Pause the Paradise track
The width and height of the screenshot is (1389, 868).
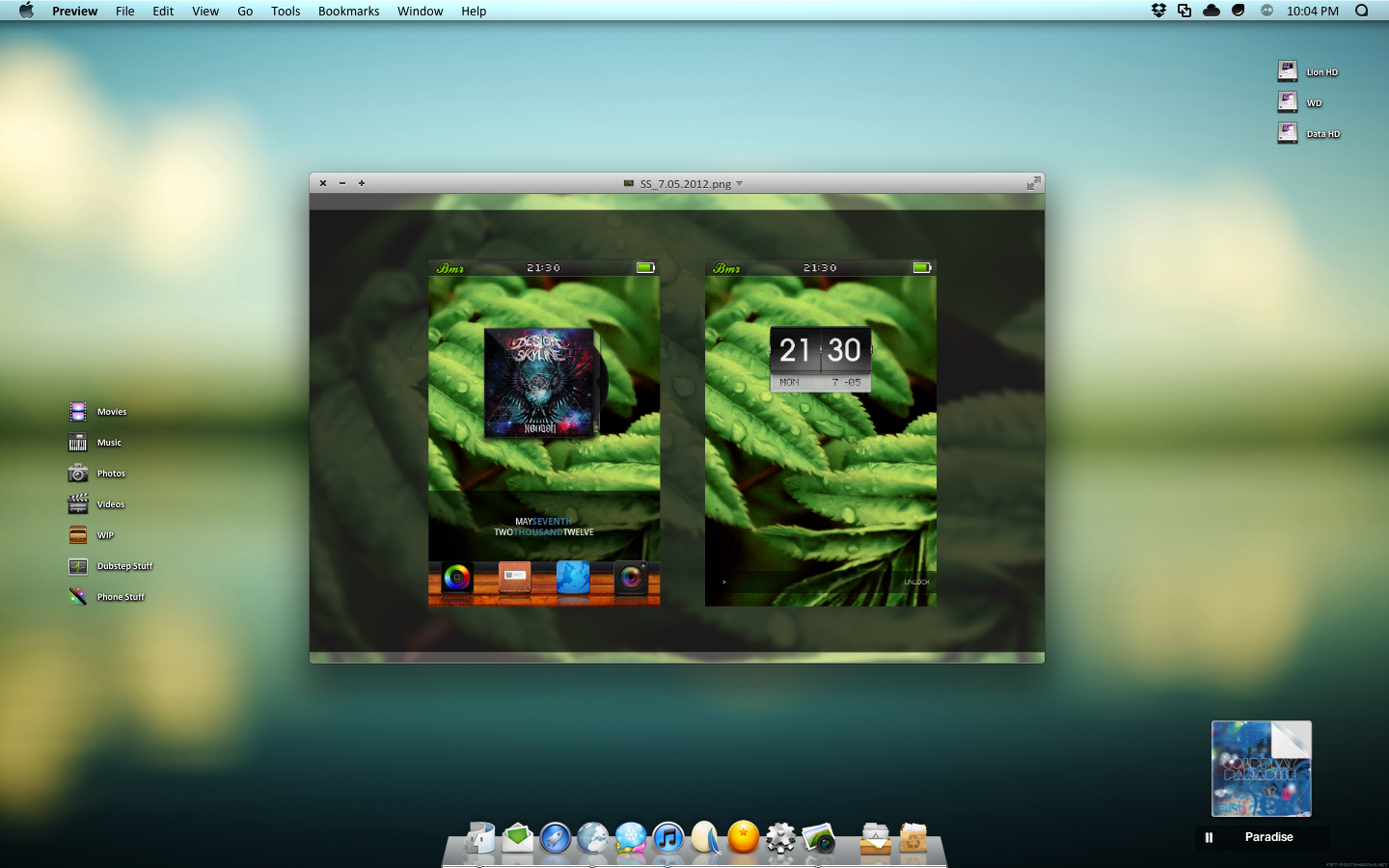(1209, 837)
